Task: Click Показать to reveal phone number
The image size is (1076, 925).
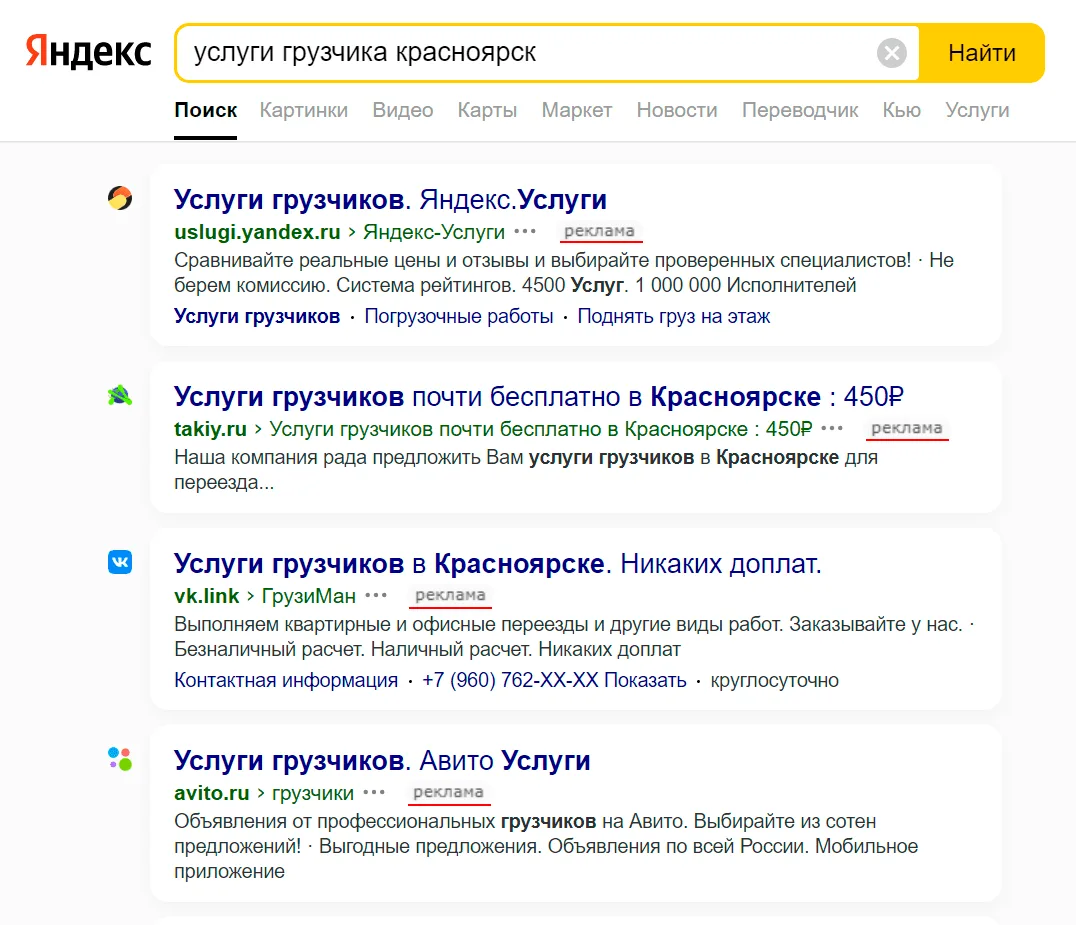Action: [645, 680]
